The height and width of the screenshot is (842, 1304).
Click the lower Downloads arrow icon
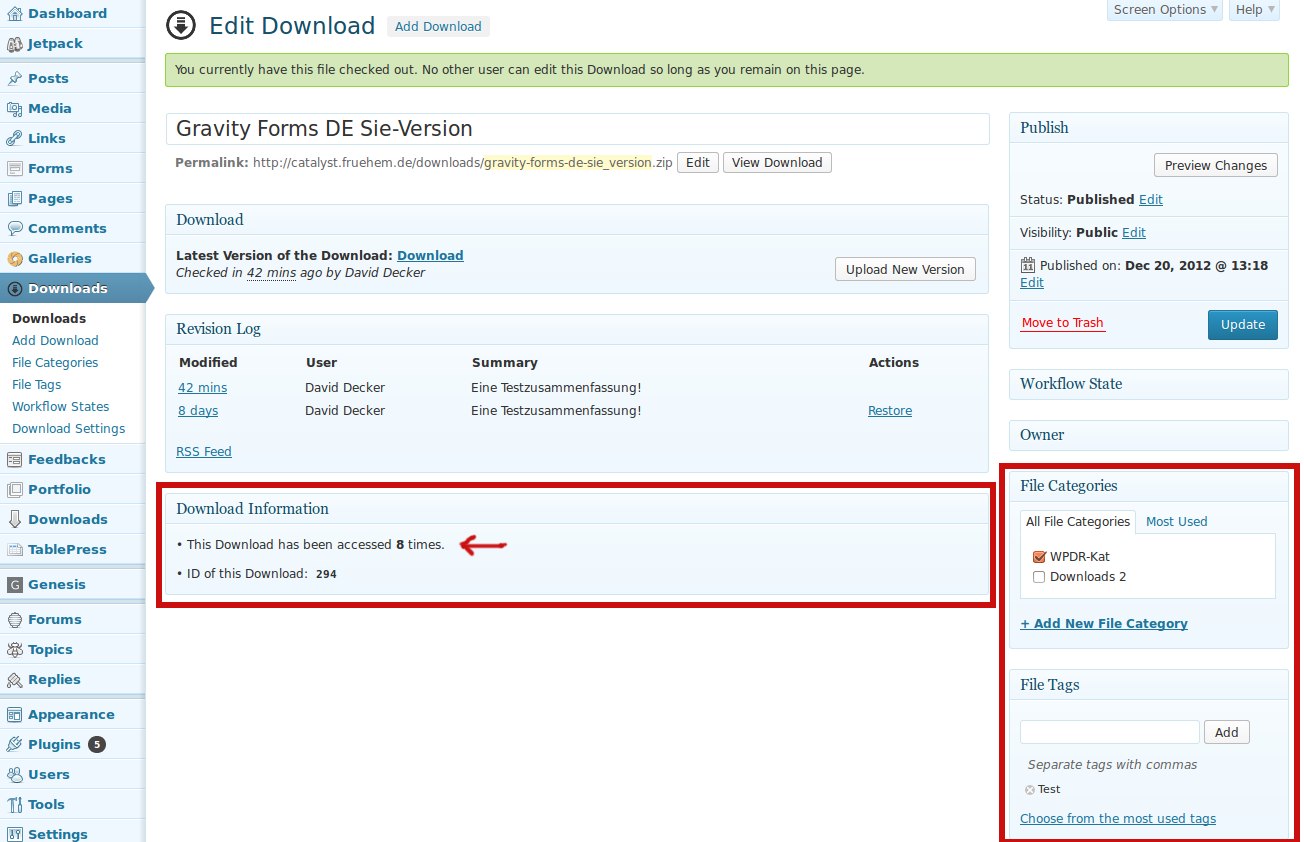[15, 520]
